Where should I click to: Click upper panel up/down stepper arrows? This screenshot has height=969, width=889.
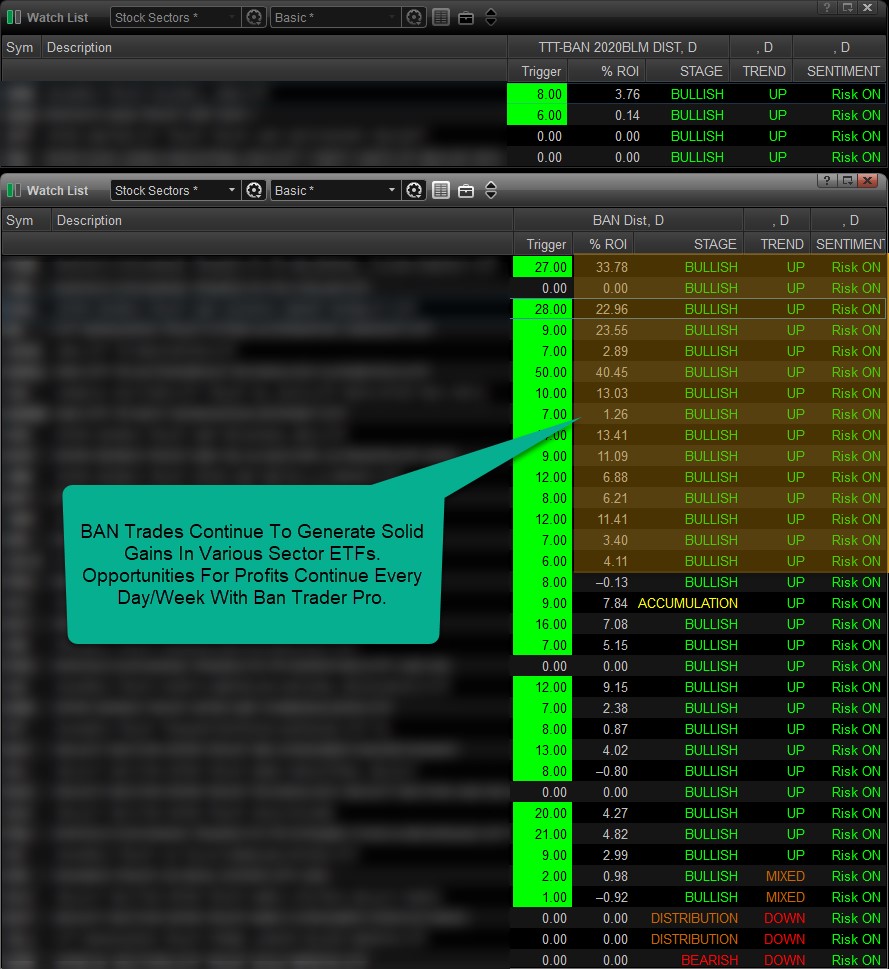click(x=491, y=17)
